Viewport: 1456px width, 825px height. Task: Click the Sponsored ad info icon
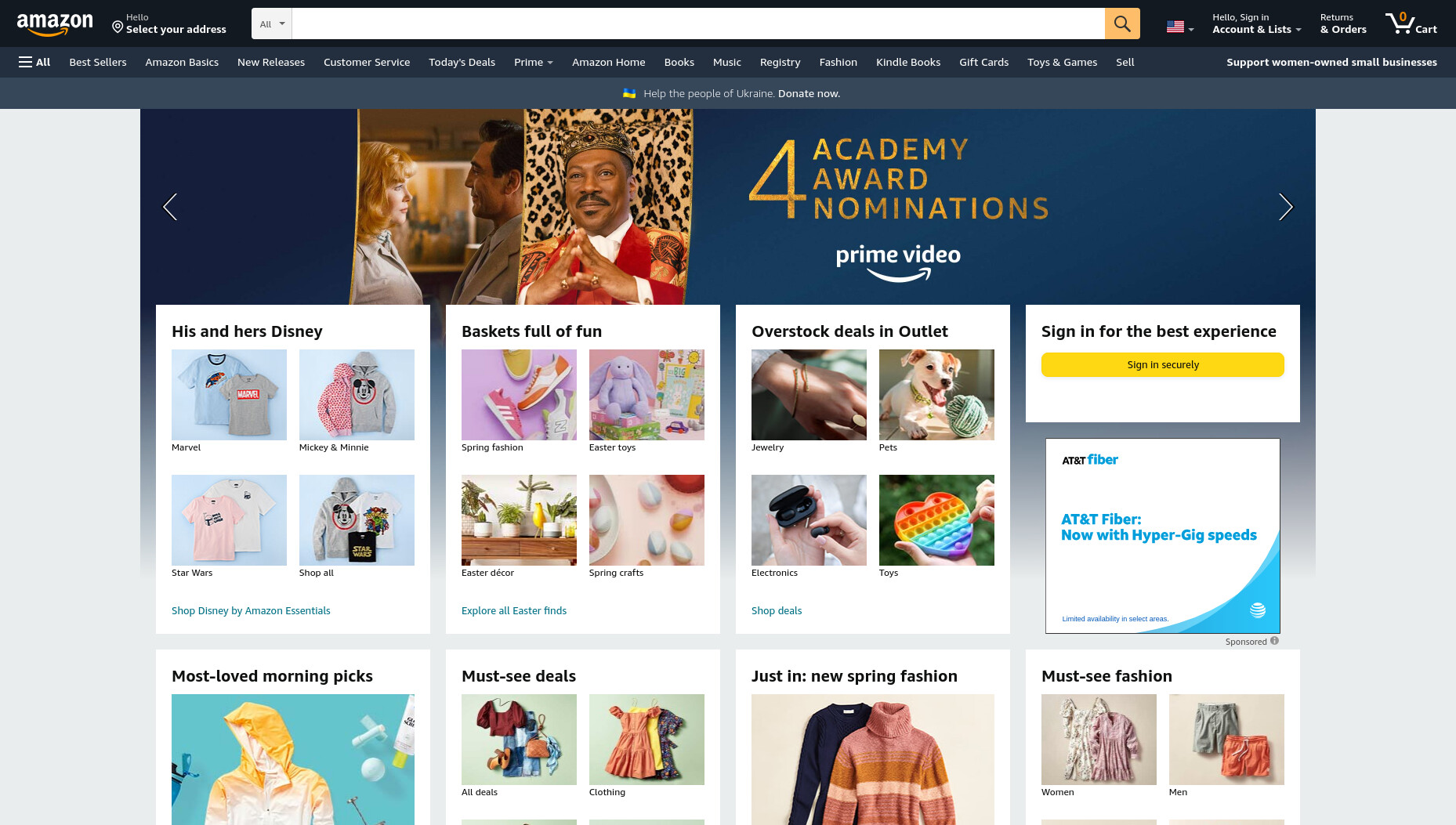[x=1274, y=641]
